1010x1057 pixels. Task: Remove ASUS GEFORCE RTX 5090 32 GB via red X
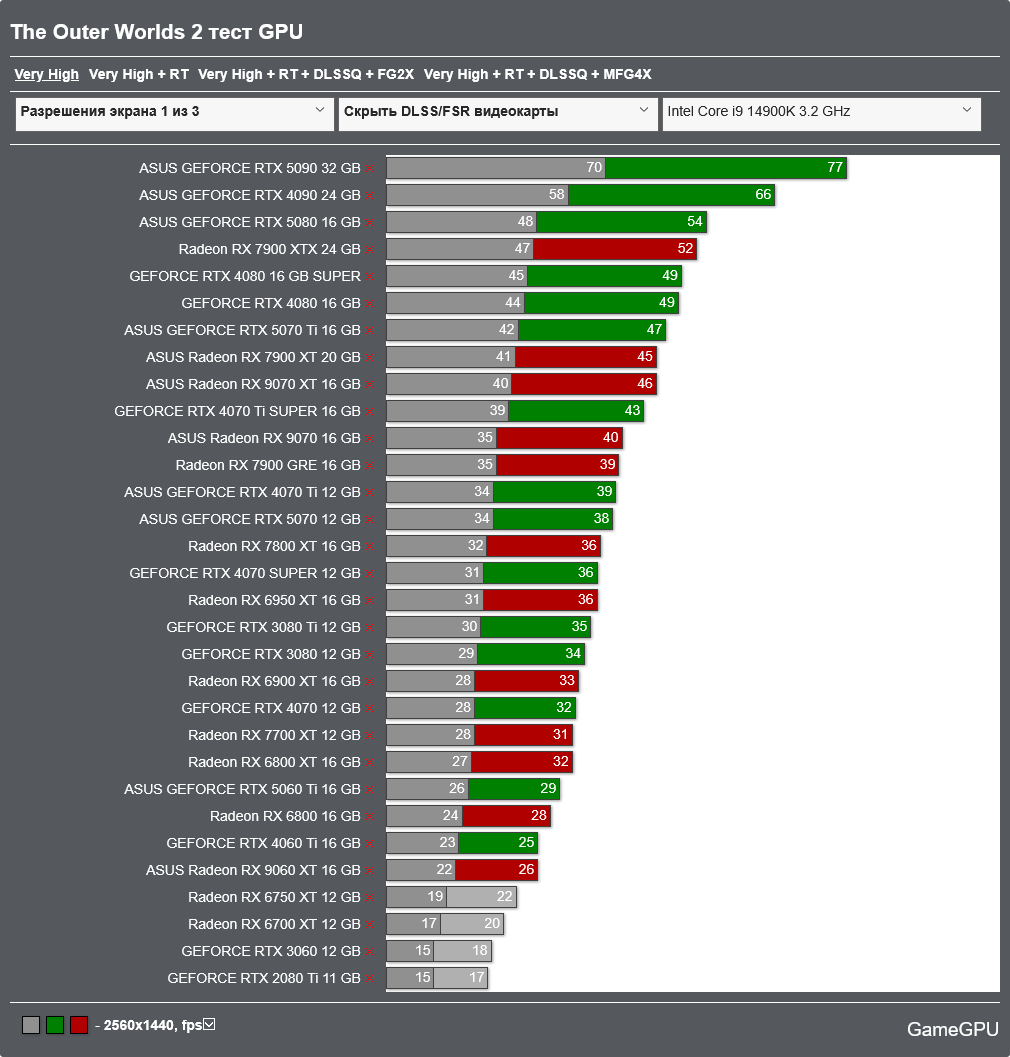tap(369, 169)
